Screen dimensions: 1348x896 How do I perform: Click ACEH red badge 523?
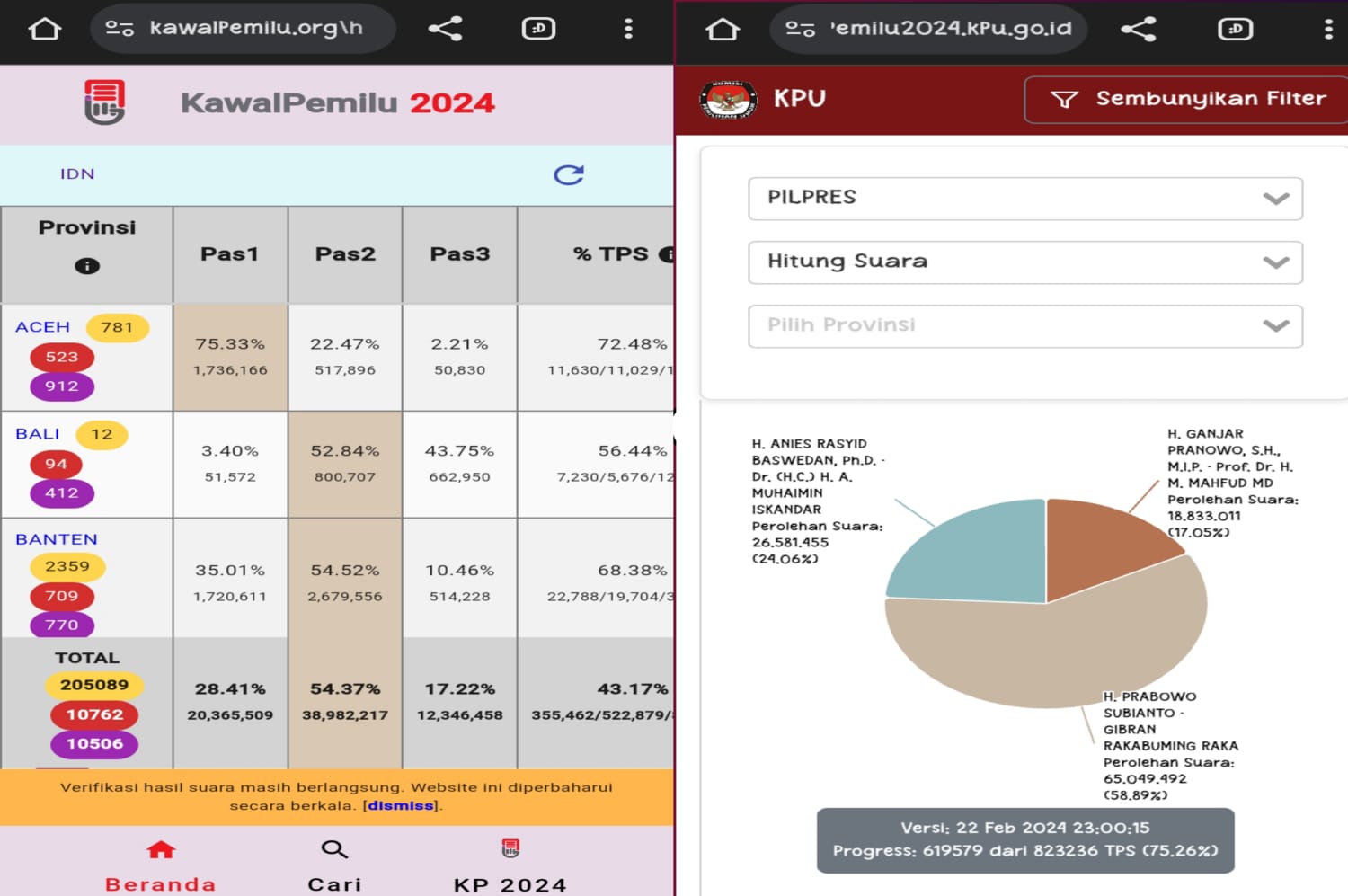tap(62, 357)
